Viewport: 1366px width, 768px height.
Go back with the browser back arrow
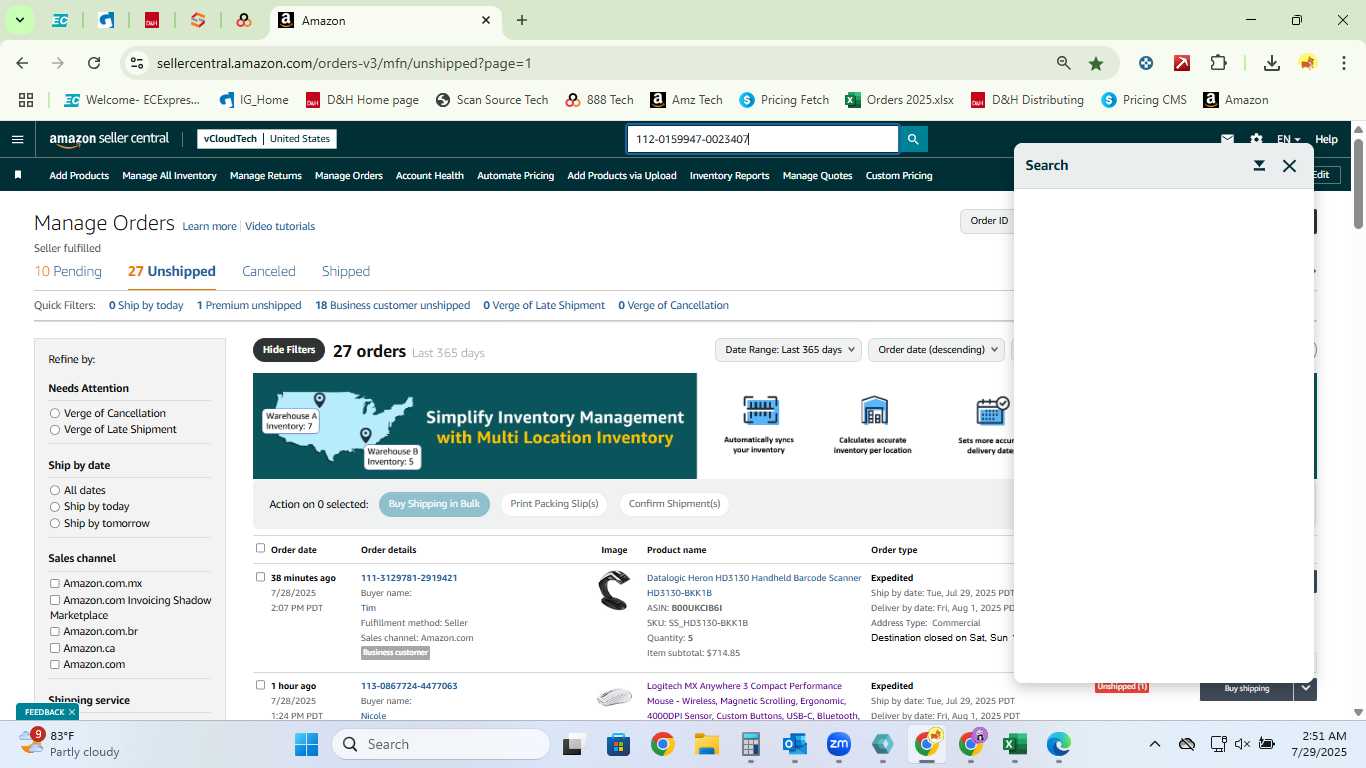(22, 63)
